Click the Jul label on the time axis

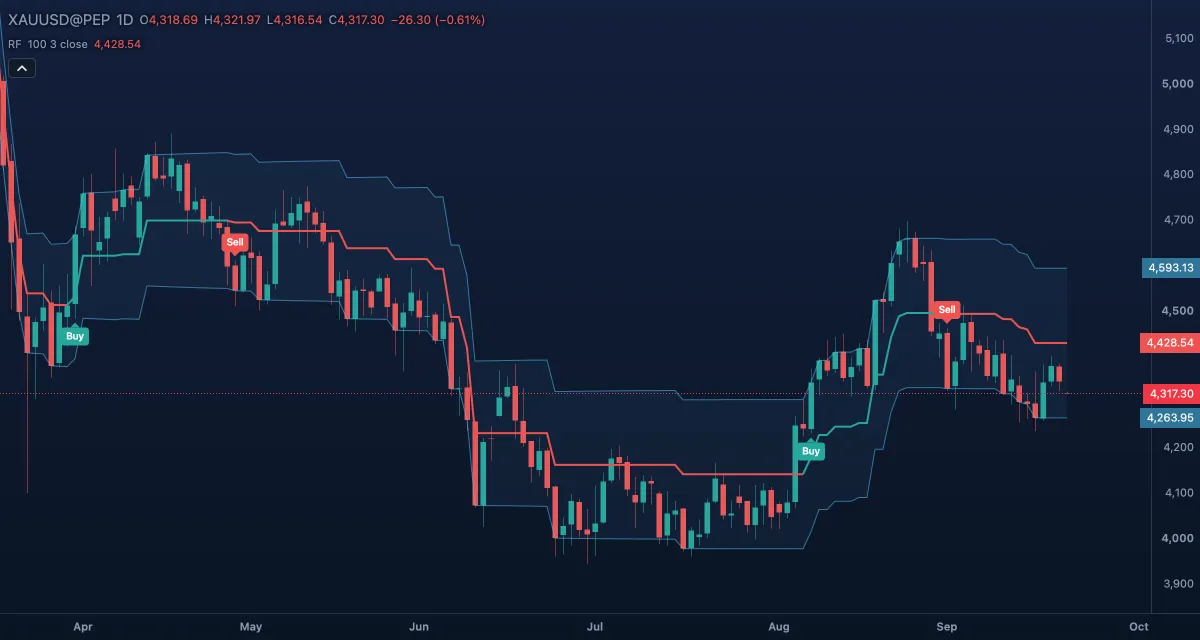tap(595, 627)
